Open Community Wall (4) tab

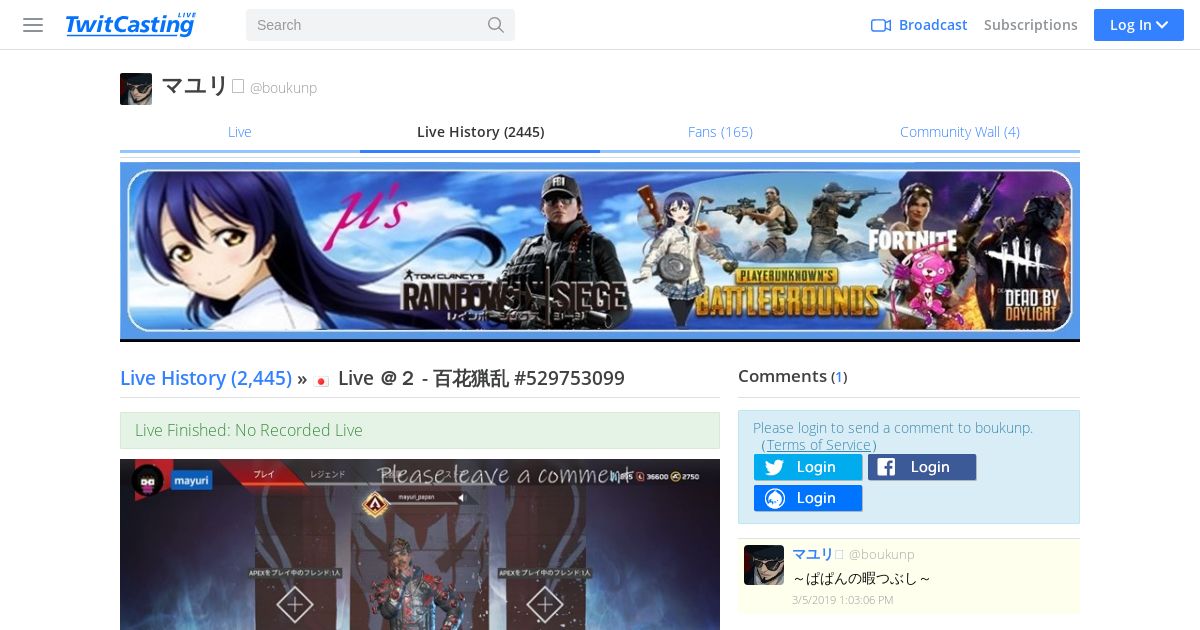click(960, 132)
